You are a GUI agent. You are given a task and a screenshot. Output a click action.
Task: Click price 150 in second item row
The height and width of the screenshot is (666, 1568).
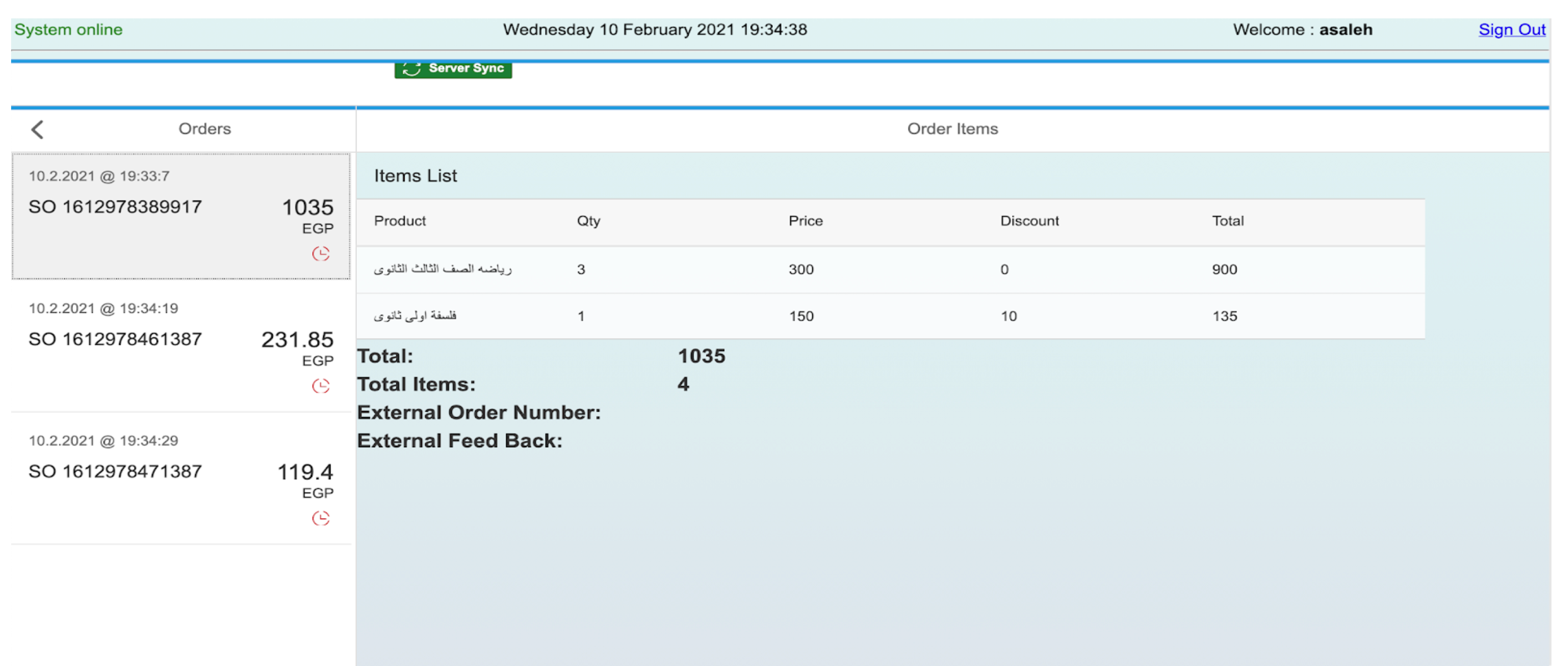coord(801,316)
